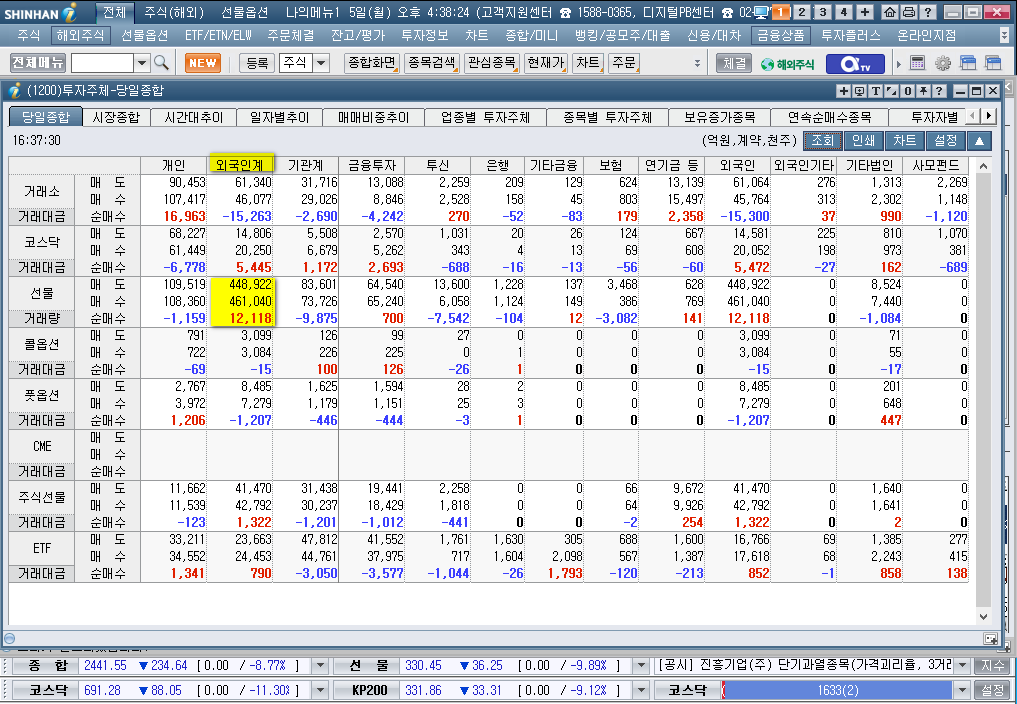Click the magnifier search icon
Image resolution: width=1017 pixels, height=704 pixels.
[162, 63]
